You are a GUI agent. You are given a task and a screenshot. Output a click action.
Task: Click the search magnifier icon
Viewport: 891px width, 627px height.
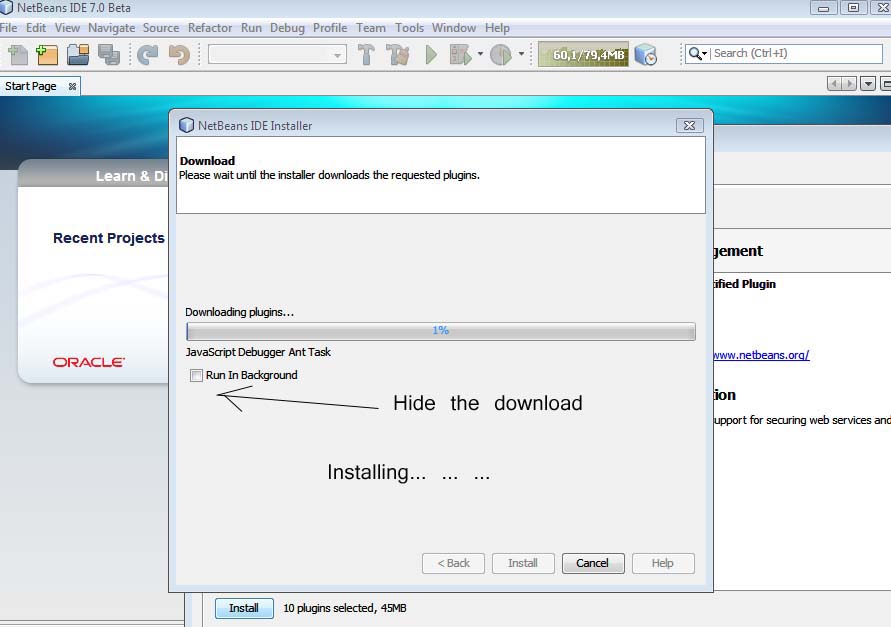point(694,53)
